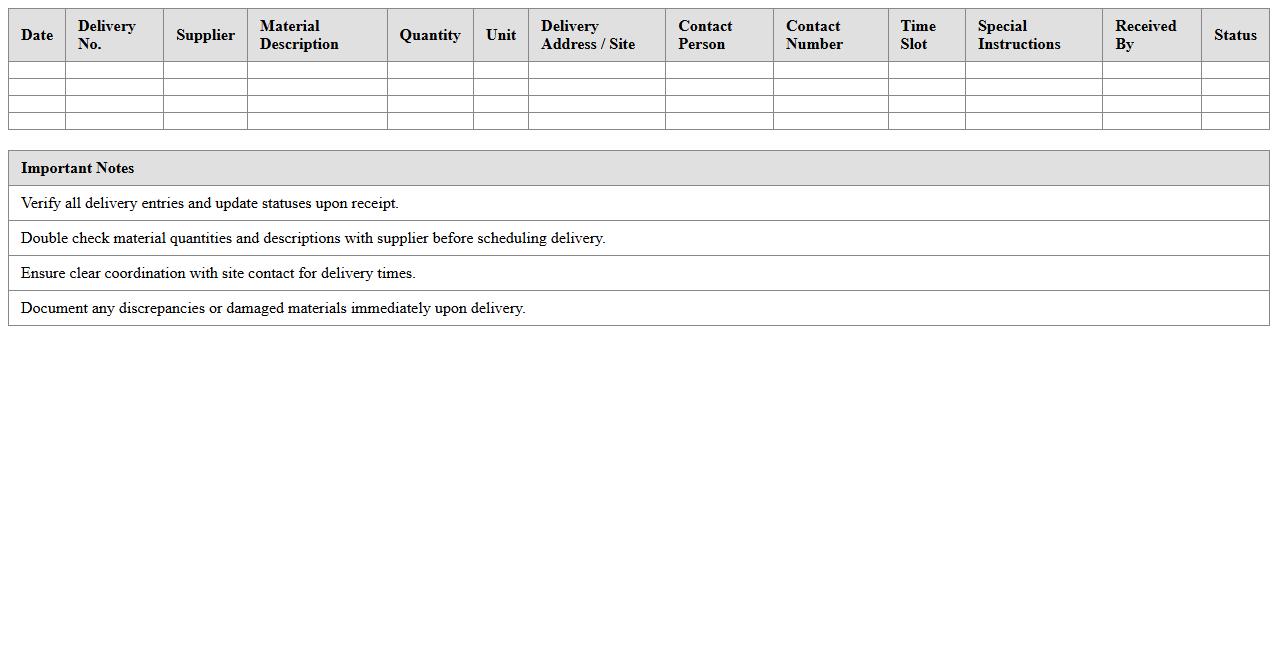Select the Delivery Address / Site header
The width and height of the screenshot is (1278, 650).
587,35
